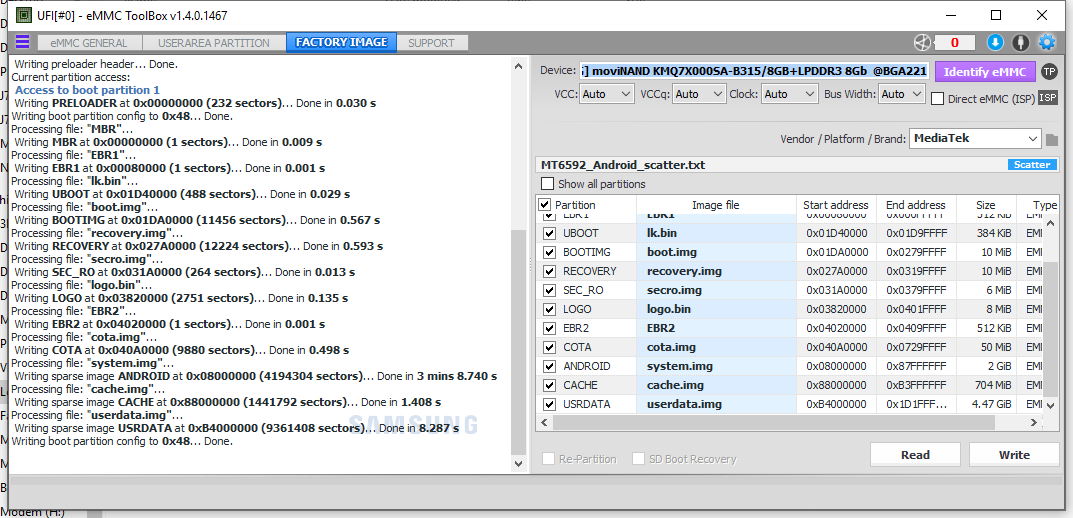Image resolution: width=1073 pixels, height=518 pixels.
Task: Click the eMMC ToolBox title bar app icon
Action: pyautogui.click(x=23, y=14)
